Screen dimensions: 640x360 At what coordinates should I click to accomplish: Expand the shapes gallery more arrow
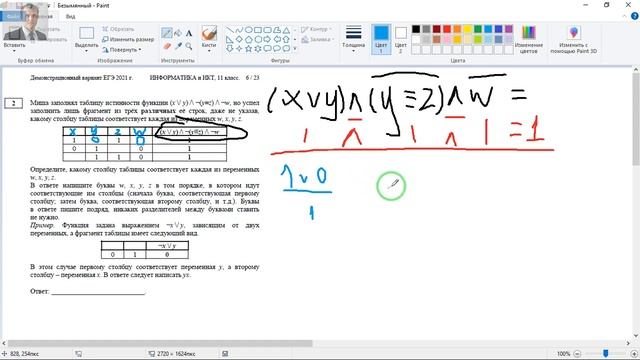click(x=295, y=49)
